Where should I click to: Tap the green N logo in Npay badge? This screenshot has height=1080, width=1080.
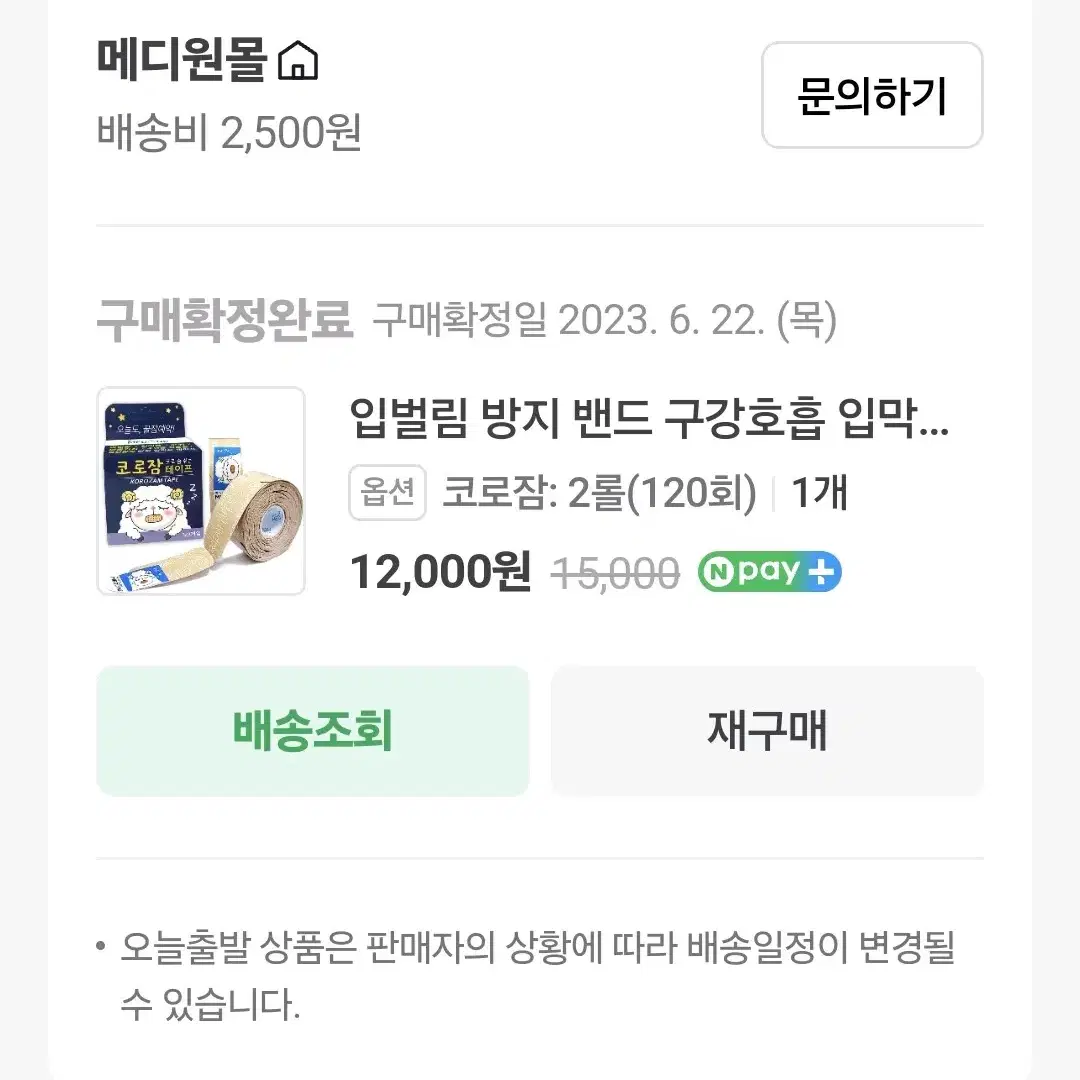pos(718,572)
